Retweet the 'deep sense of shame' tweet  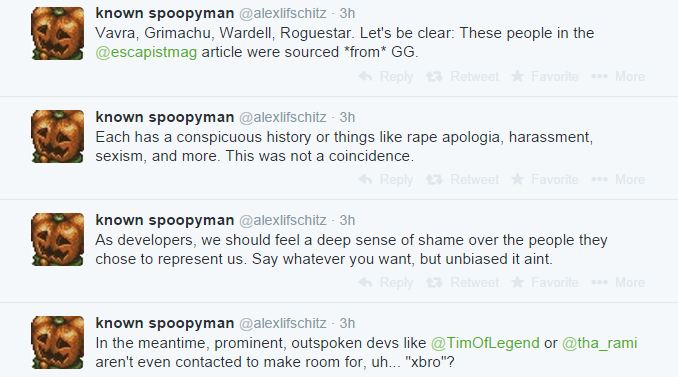click(x=462, y=282)
